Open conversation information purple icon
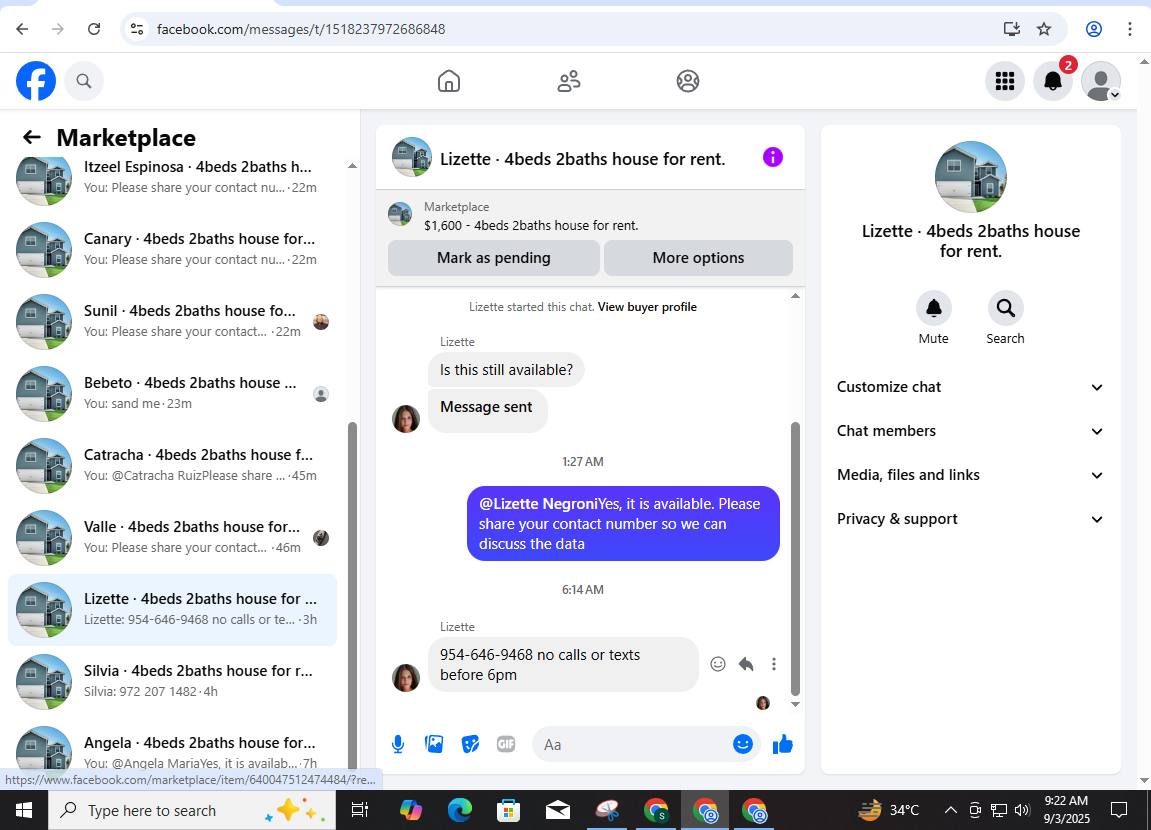The image size is (1151, 830). (x=772, y=157)
